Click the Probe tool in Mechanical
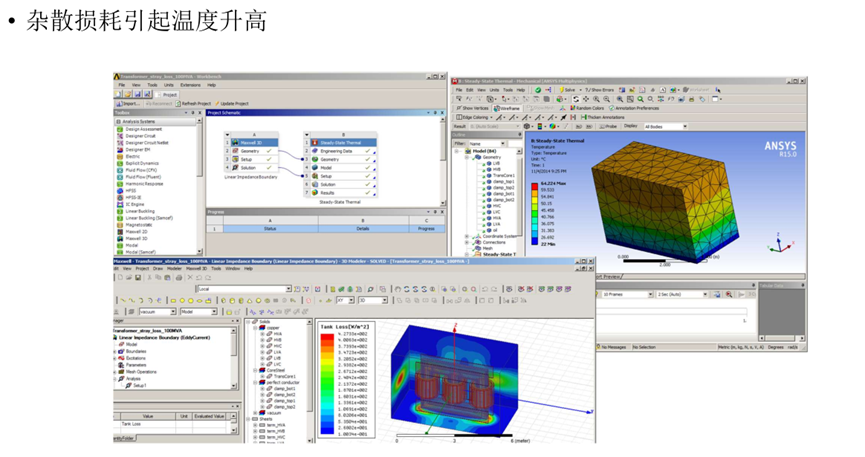Screen dimensions: 865x457 click(x=608, y=126)
